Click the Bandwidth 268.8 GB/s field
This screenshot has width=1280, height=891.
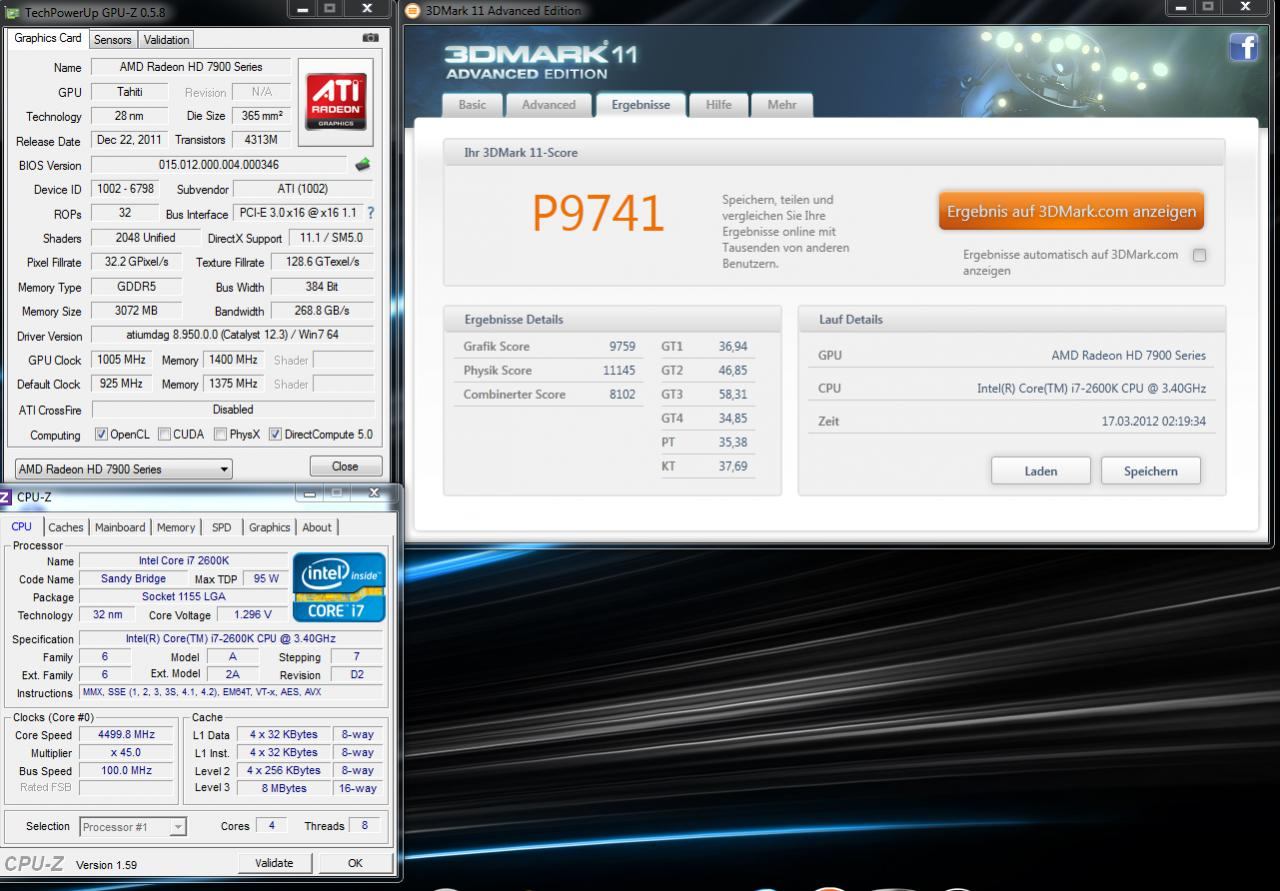[x=324, y=311]
